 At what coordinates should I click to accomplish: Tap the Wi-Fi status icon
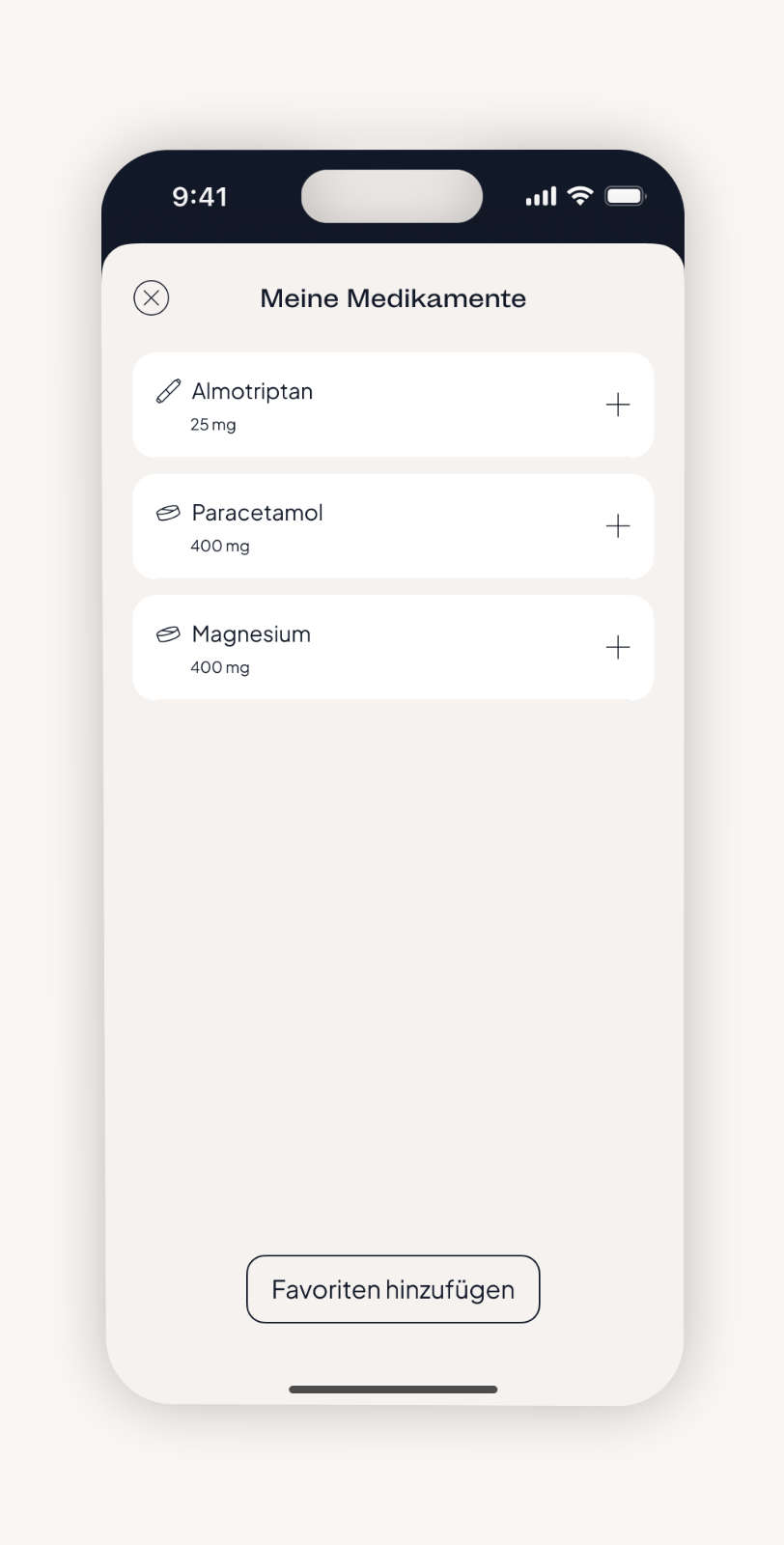pos(579,196)
